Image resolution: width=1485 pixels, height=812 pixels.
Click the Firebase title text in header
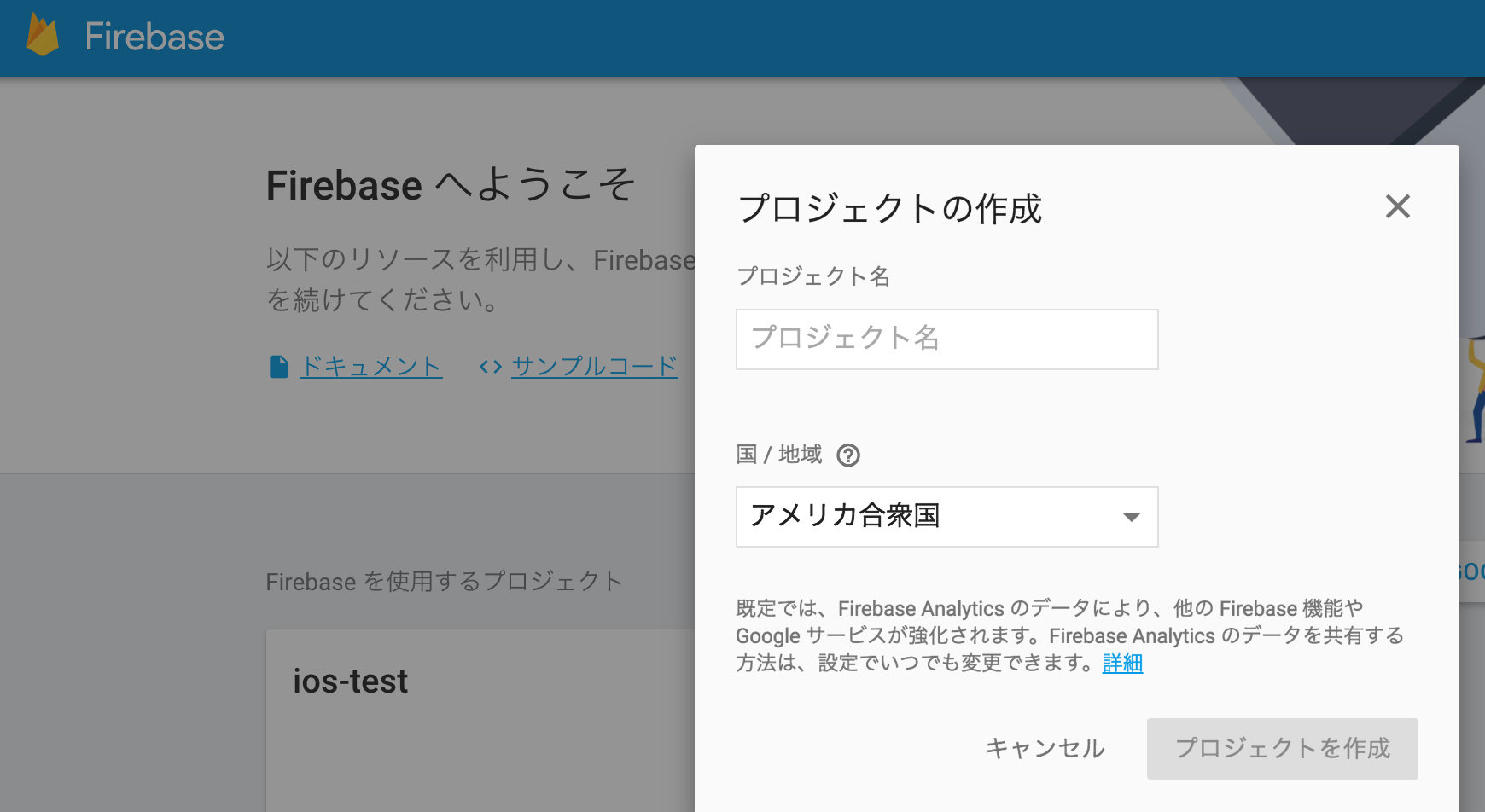pyautogui.click(x=154, y=37)
